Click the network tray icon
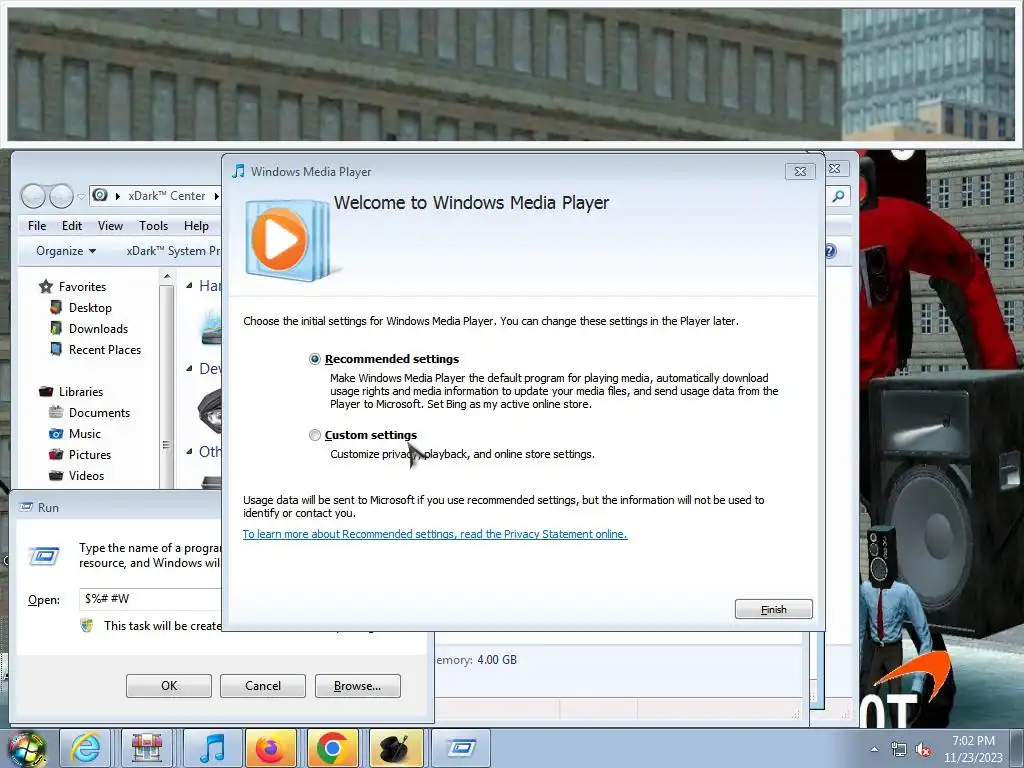The width and height of the screenshot is (1024, 768). tap(899, 750)
